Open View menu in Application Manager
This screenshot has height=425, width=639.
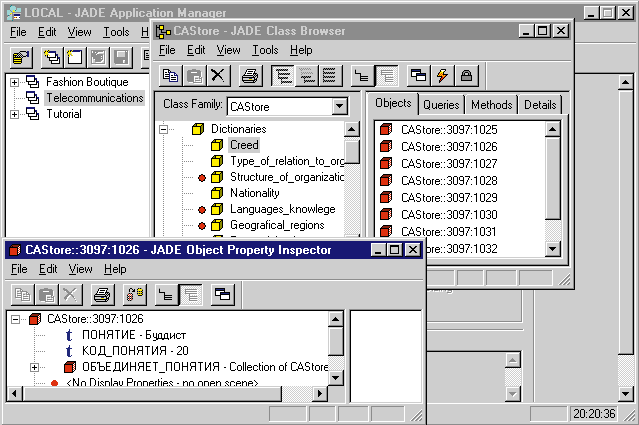click(79, 32)
